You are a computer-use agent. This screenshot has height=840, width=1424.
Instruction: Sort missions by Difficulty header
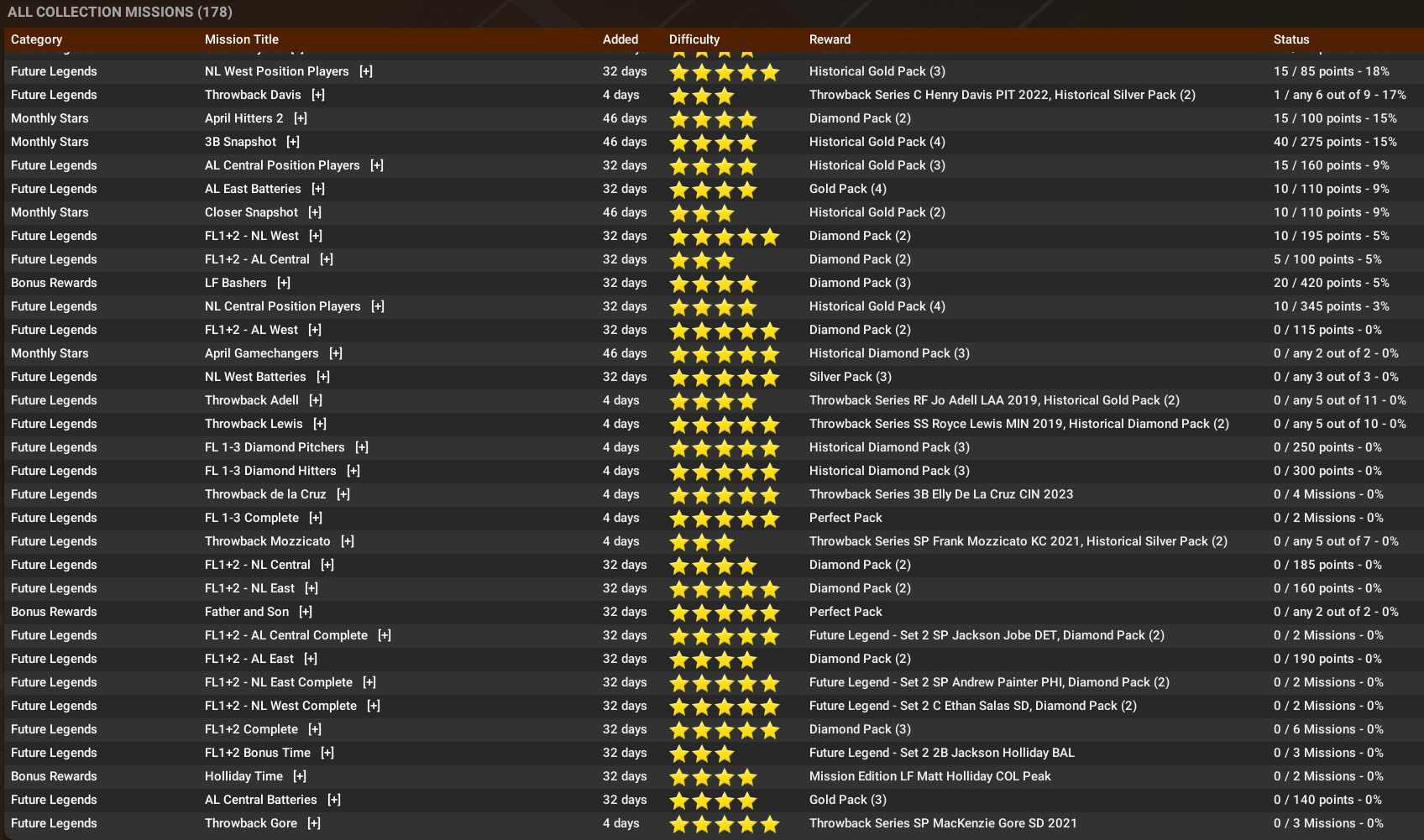694,39
